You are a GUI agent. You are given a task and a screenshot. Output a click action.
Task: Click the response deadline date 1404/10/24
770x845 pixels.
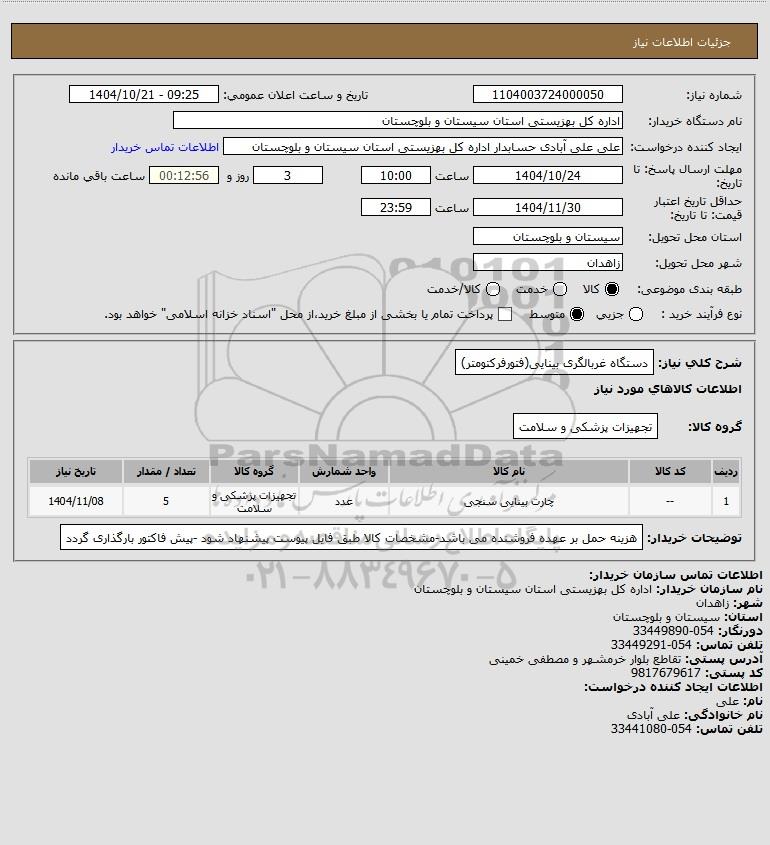[x=547, y=175]
